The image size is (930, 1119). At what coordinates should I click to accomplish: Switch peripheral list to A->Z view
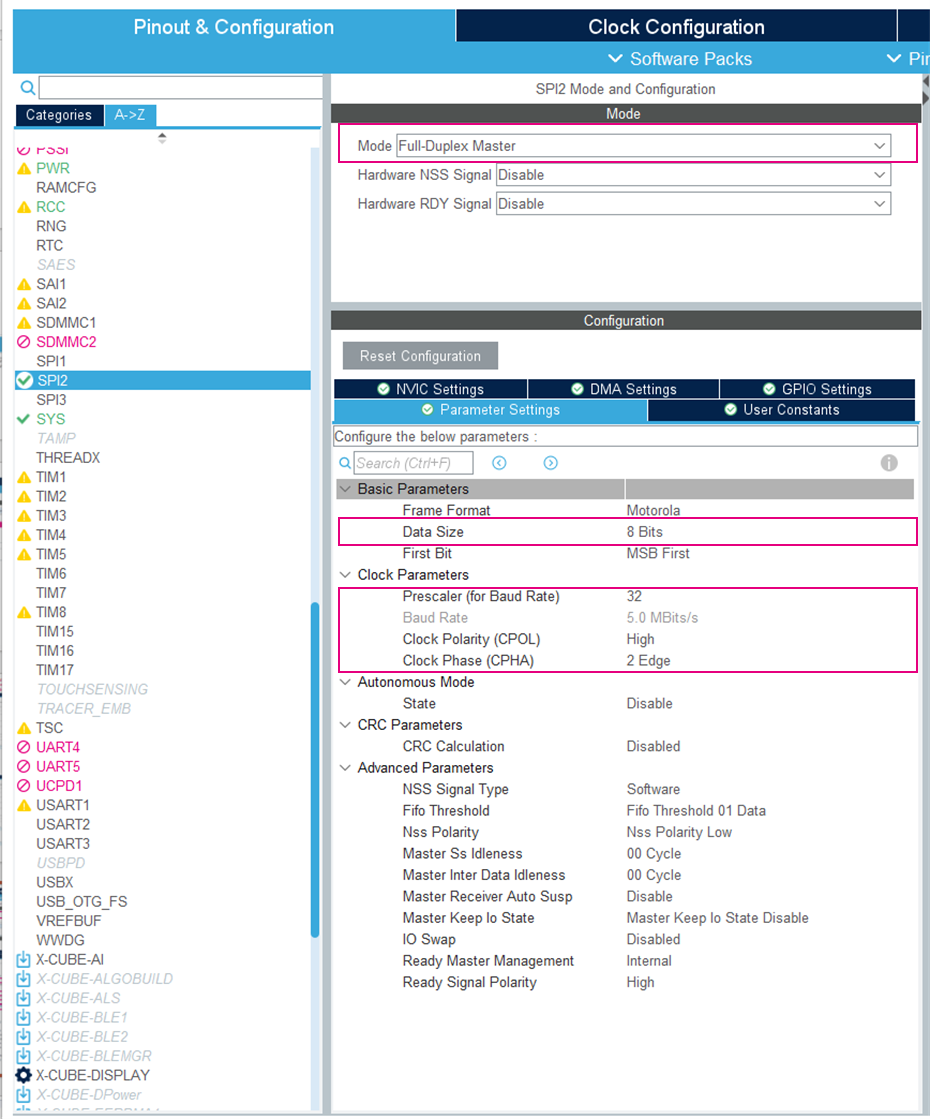pos(130,115)
